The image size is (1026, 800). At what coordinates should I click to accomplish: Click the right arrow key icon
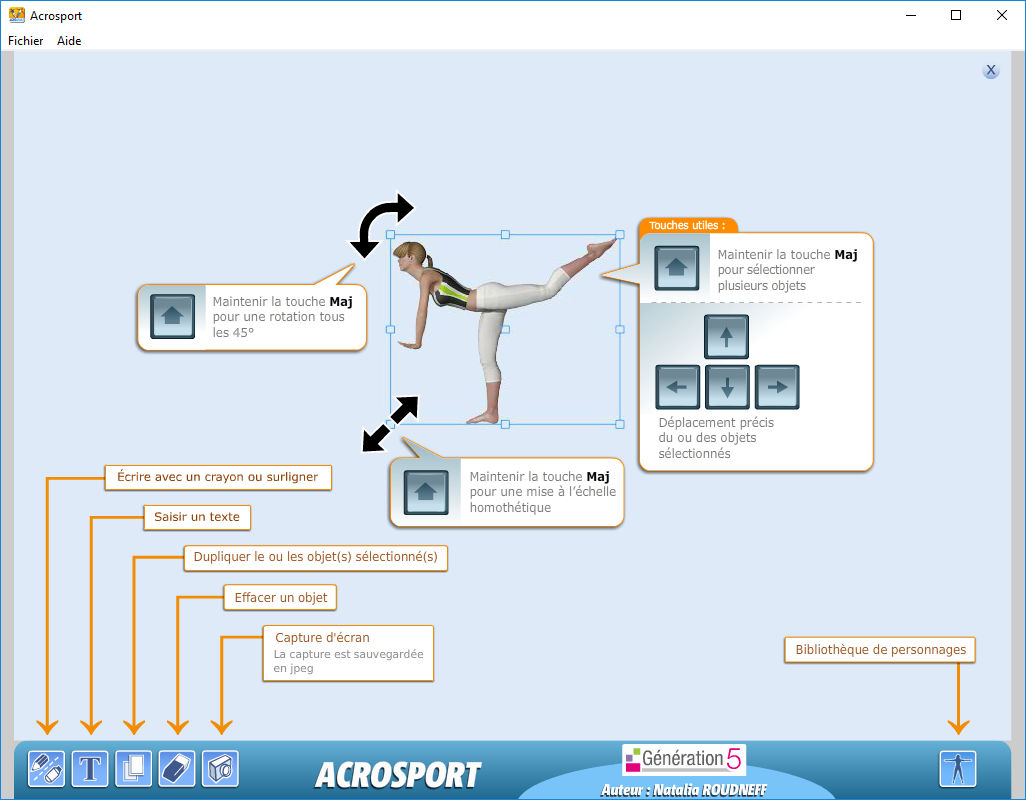click(x=777, y=387)
